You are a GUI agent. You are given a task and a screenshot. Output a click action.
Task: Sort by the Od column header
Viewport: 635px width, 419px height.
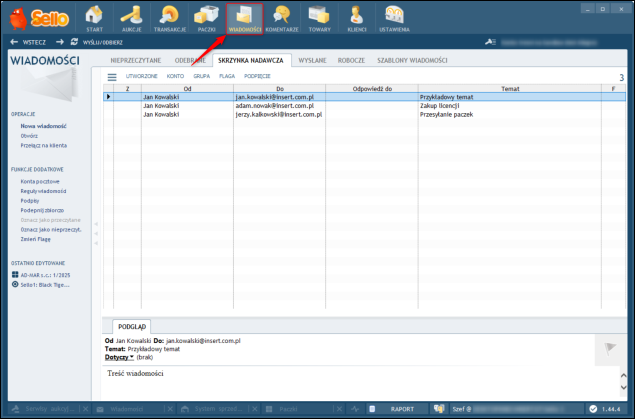[187, 89]
